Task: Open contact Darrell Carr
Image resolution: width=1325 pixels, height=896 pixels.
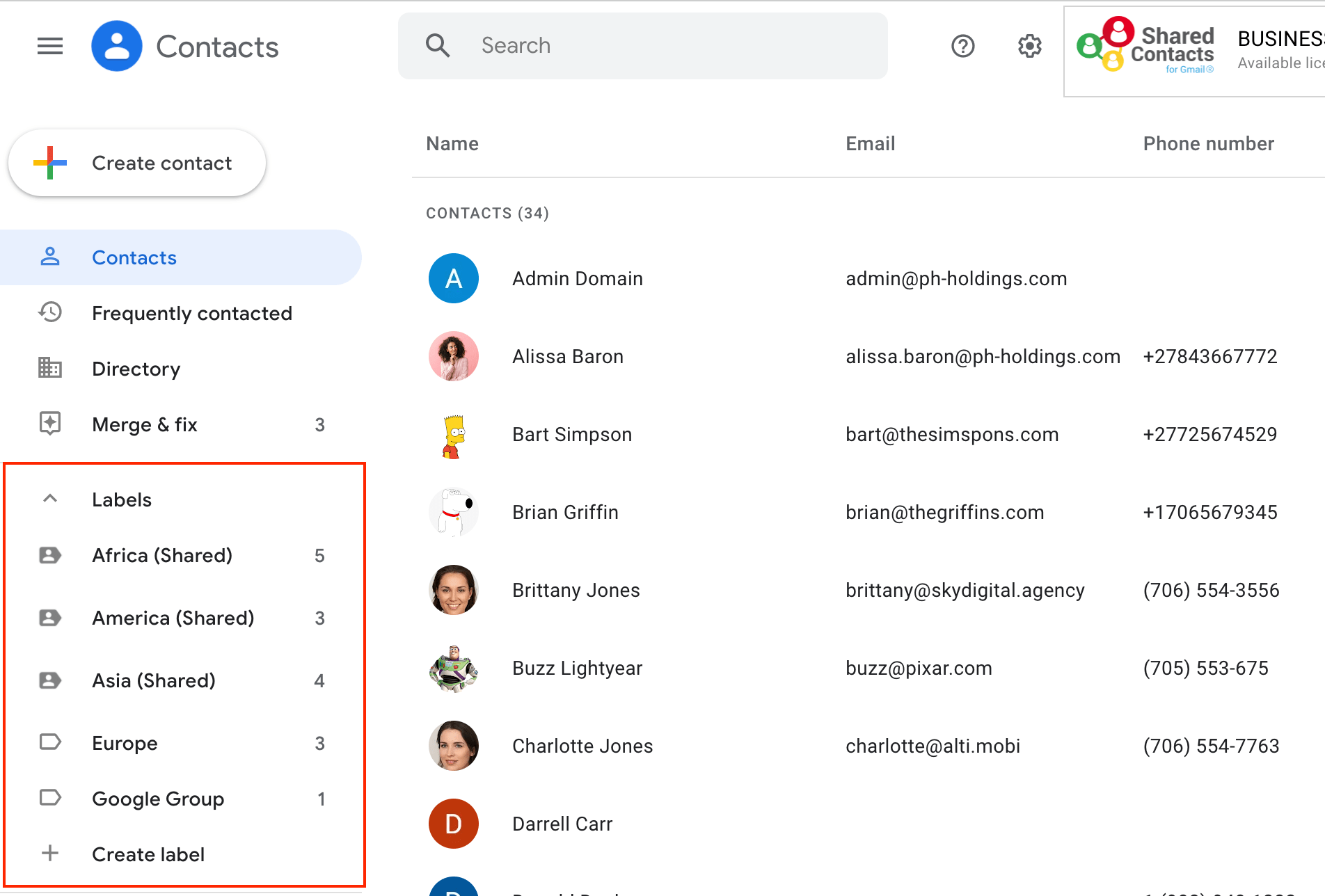Action: [x=562, y=824]
